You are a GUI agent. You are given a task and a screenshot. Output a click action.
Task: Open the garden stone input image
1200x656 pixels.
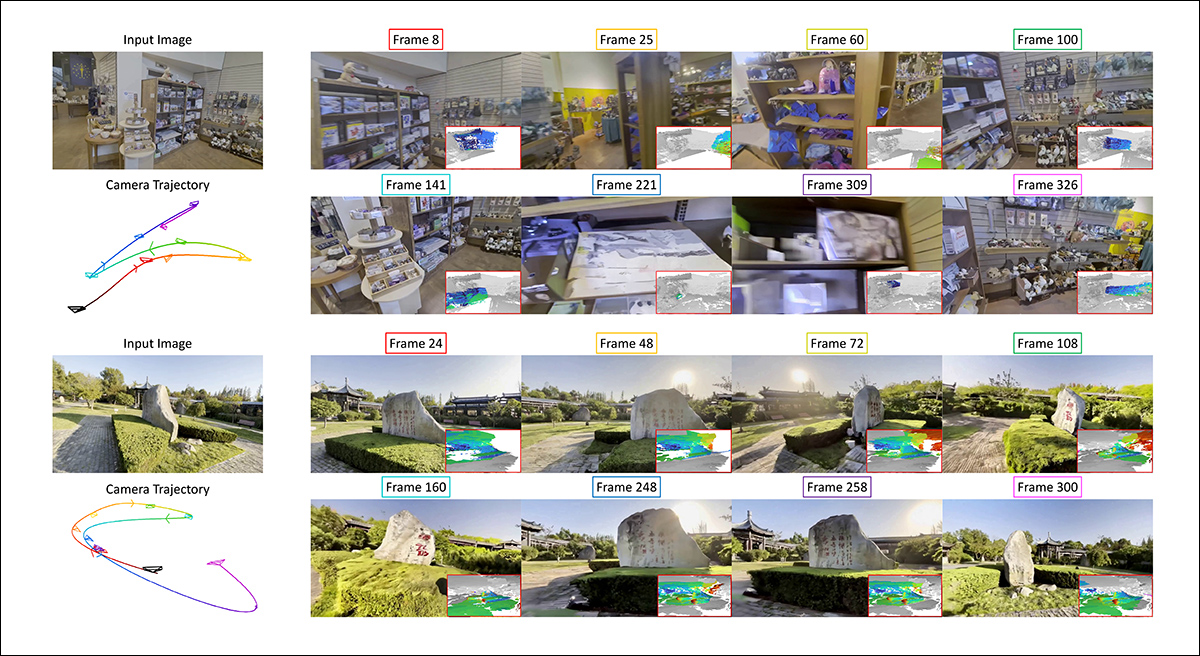point(158,414)
